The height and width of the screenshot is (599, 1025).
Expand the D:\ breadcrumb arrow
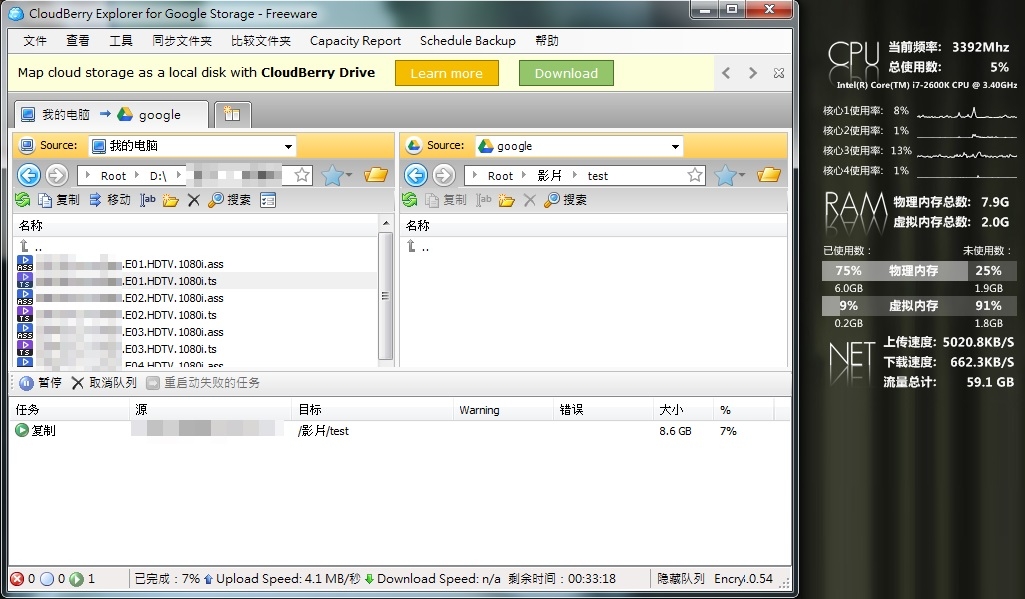point(178,175)
